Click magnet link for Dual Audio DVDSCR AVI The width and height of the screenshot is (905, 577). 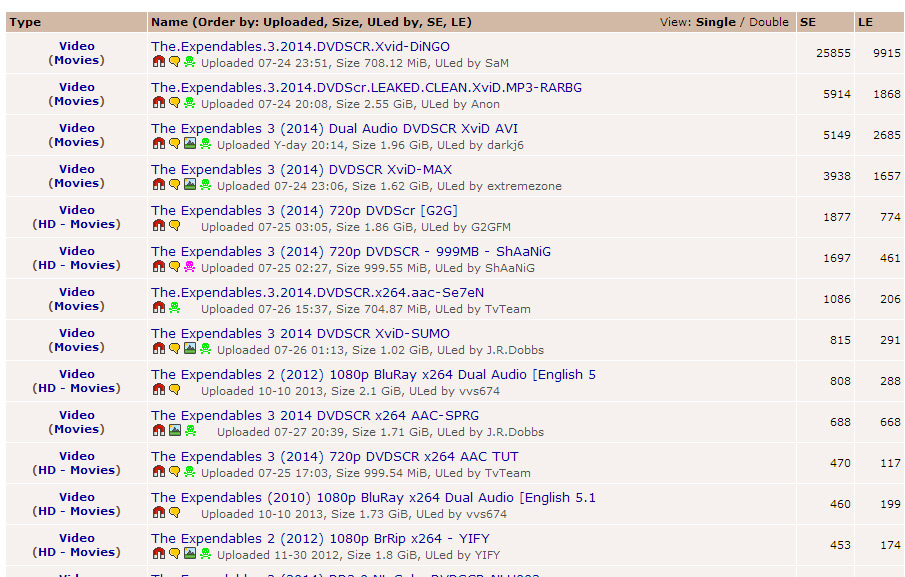159,144
